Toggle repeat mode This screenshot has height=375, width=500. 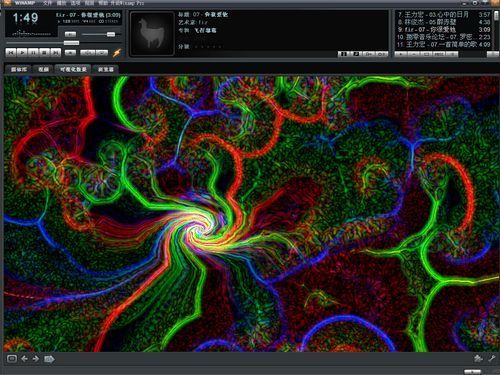(102, 53)
